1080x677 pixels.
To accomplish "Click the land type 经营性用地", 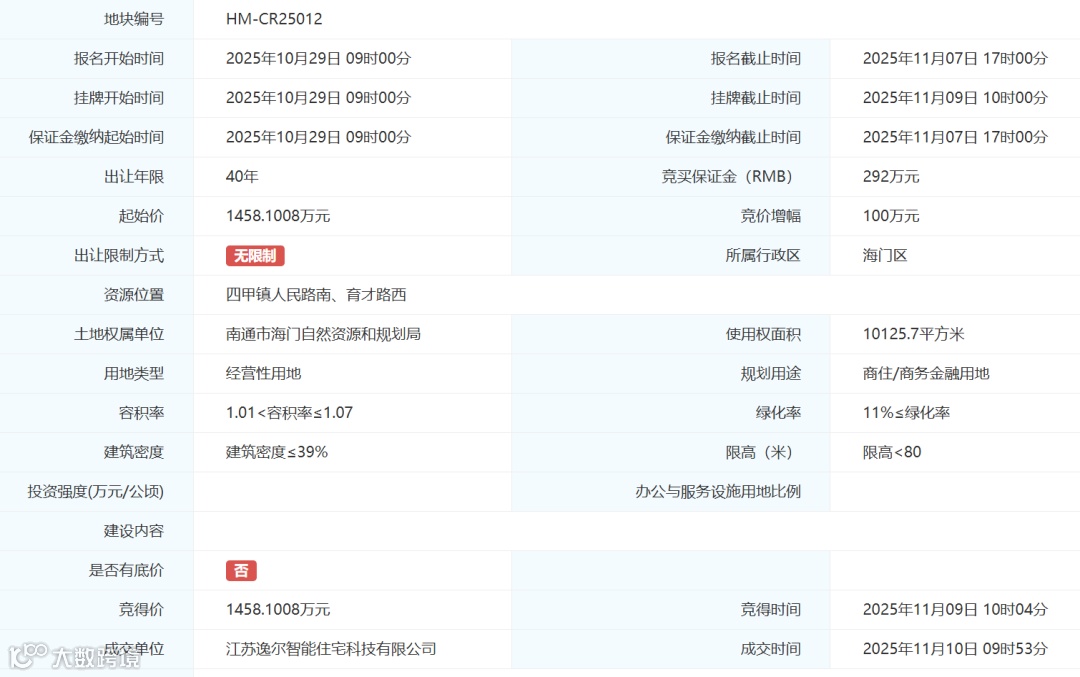I will point(264,373).
